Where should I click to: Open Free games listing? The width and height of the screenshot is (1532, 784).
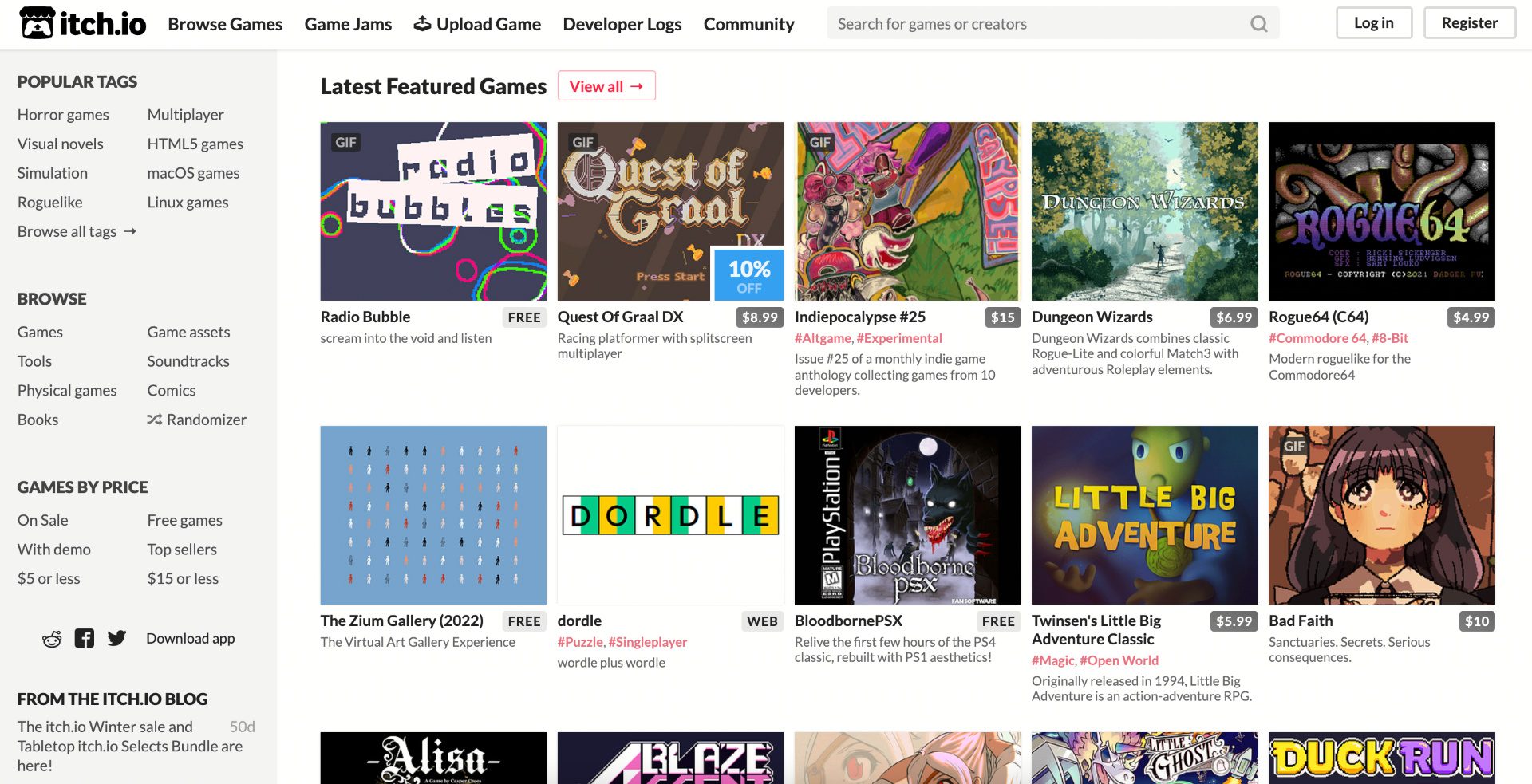[185, 520]
